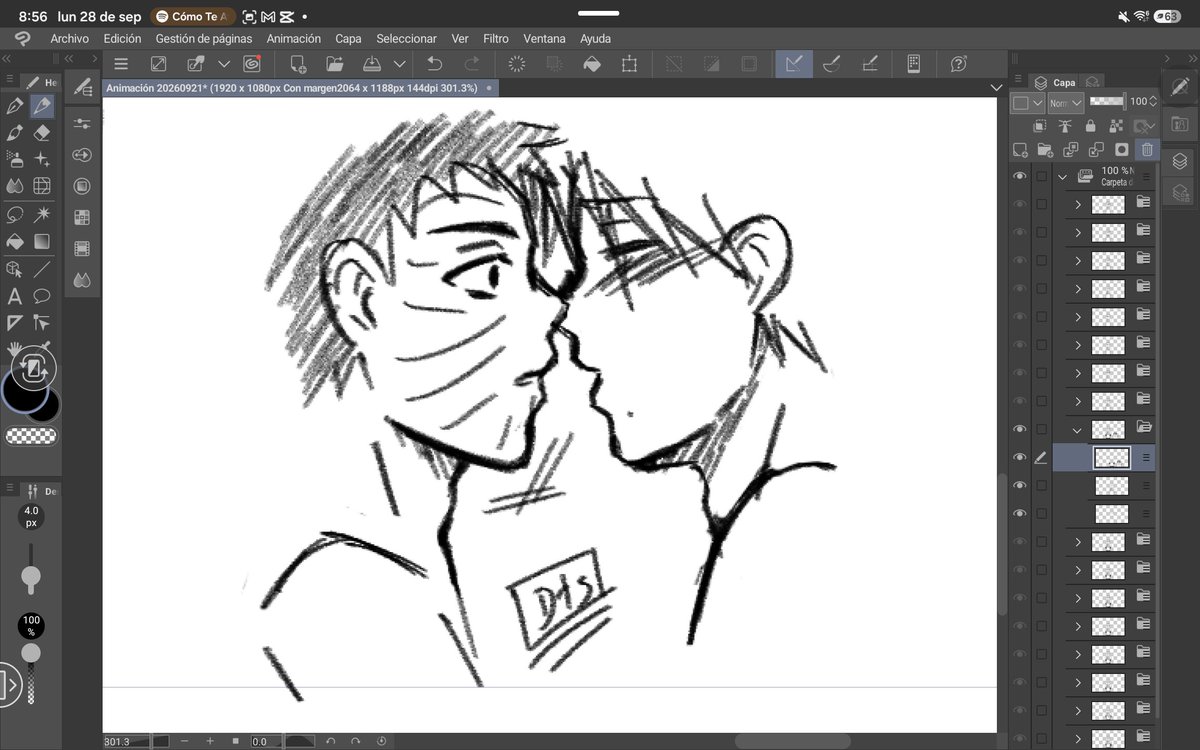Toggle the snap to grid icon
The height and width of the screenshot is (750, 1200).
click(x=869, y=64)
